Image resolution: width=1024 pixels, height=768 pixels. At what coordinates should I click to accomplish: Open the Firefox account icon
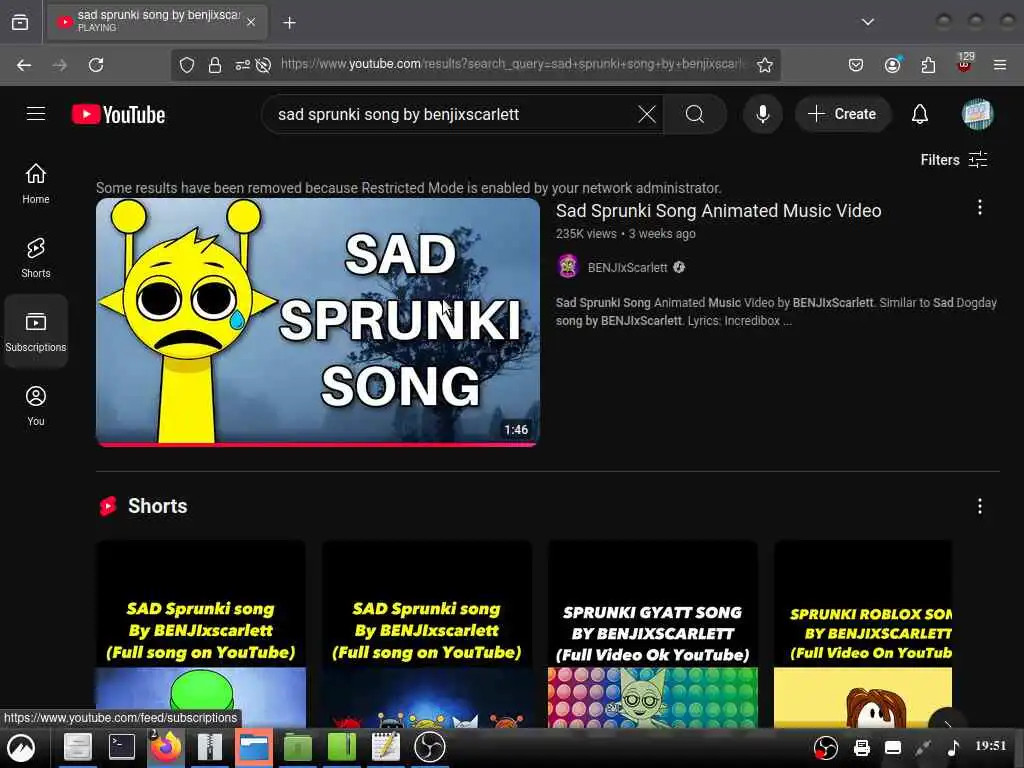point(892,65)
